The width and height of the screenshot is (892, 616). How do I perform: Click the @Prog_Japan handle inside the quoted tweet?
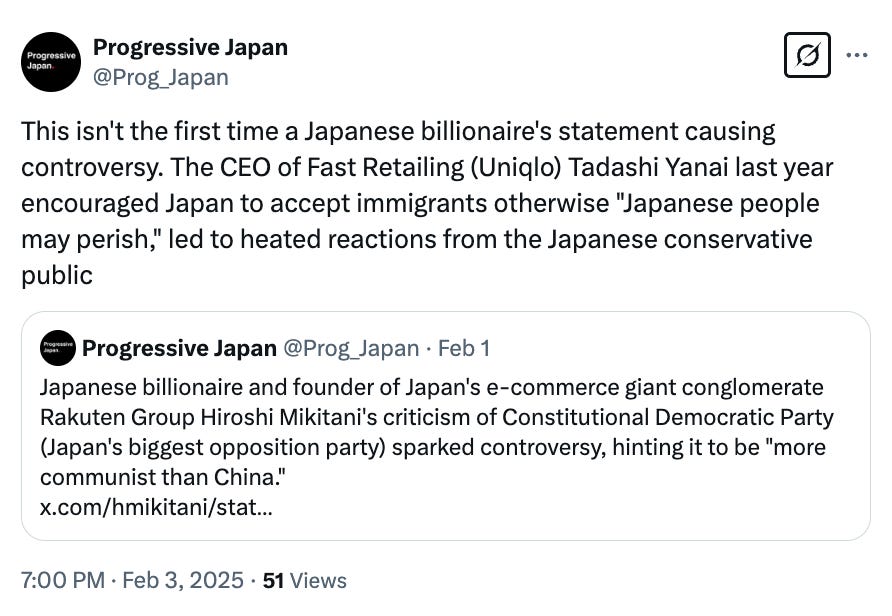351,348
